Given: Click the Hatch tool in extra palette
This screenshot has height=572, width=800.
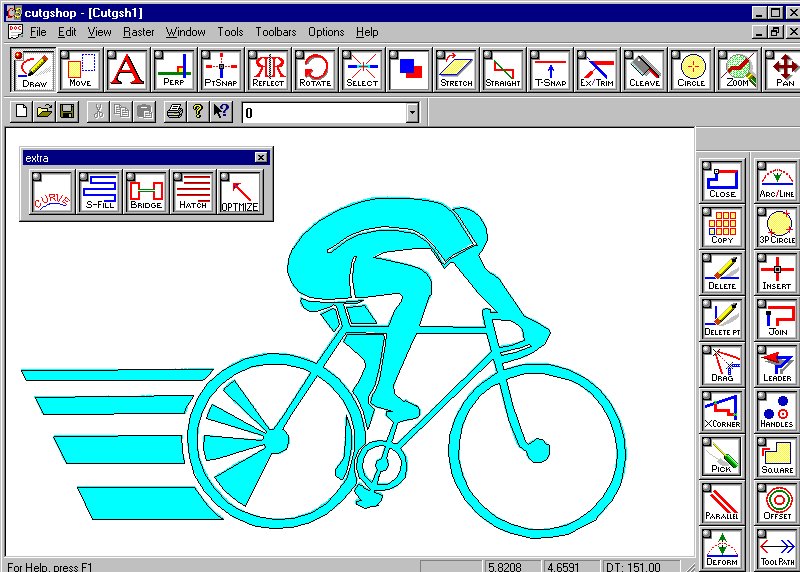Looking at the screenshot, I should tap(193, 192).
